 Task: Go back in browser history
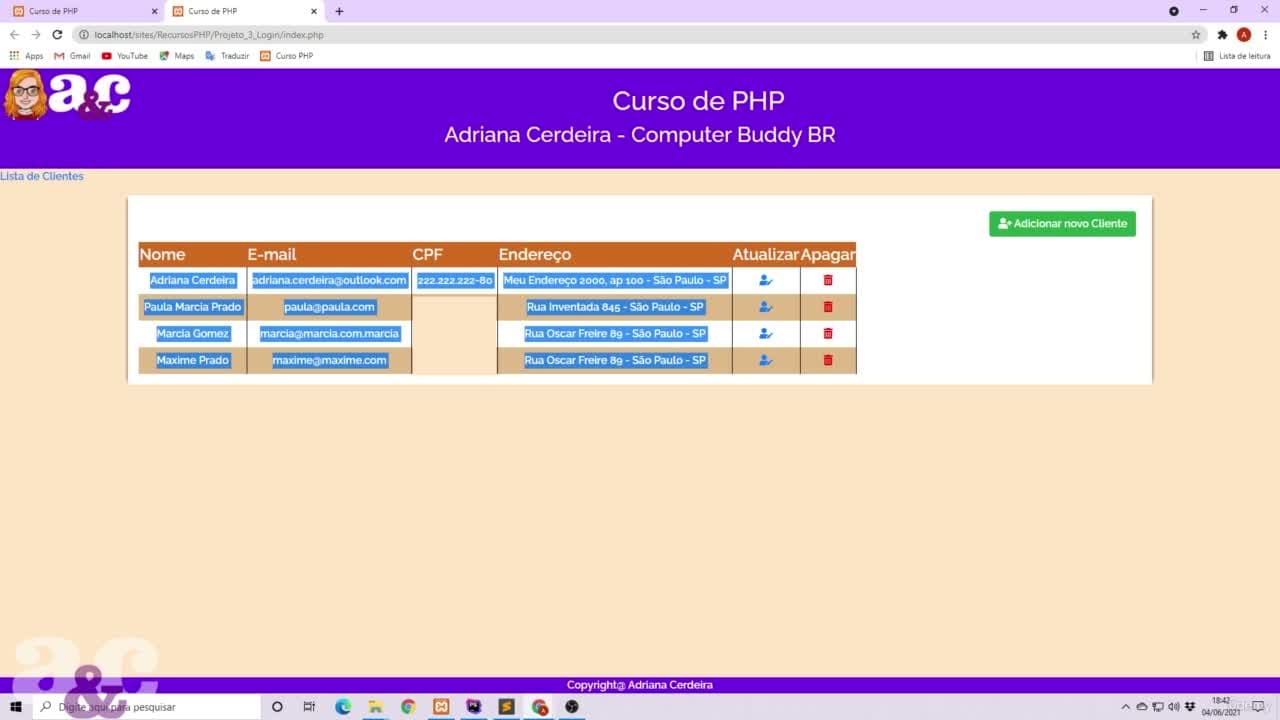pyautogui.click(x=14, y=34)
